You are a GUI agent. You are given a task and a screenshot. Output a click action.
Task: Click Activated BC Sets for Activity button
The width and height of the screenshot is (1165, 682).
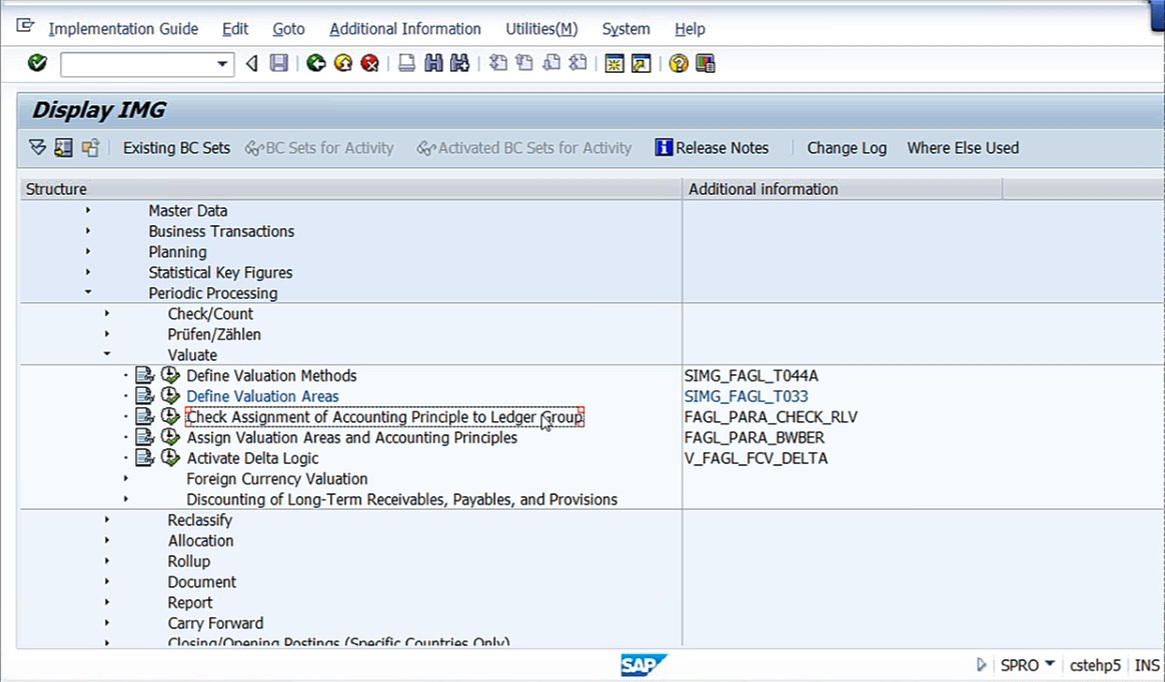click(525, 148)
